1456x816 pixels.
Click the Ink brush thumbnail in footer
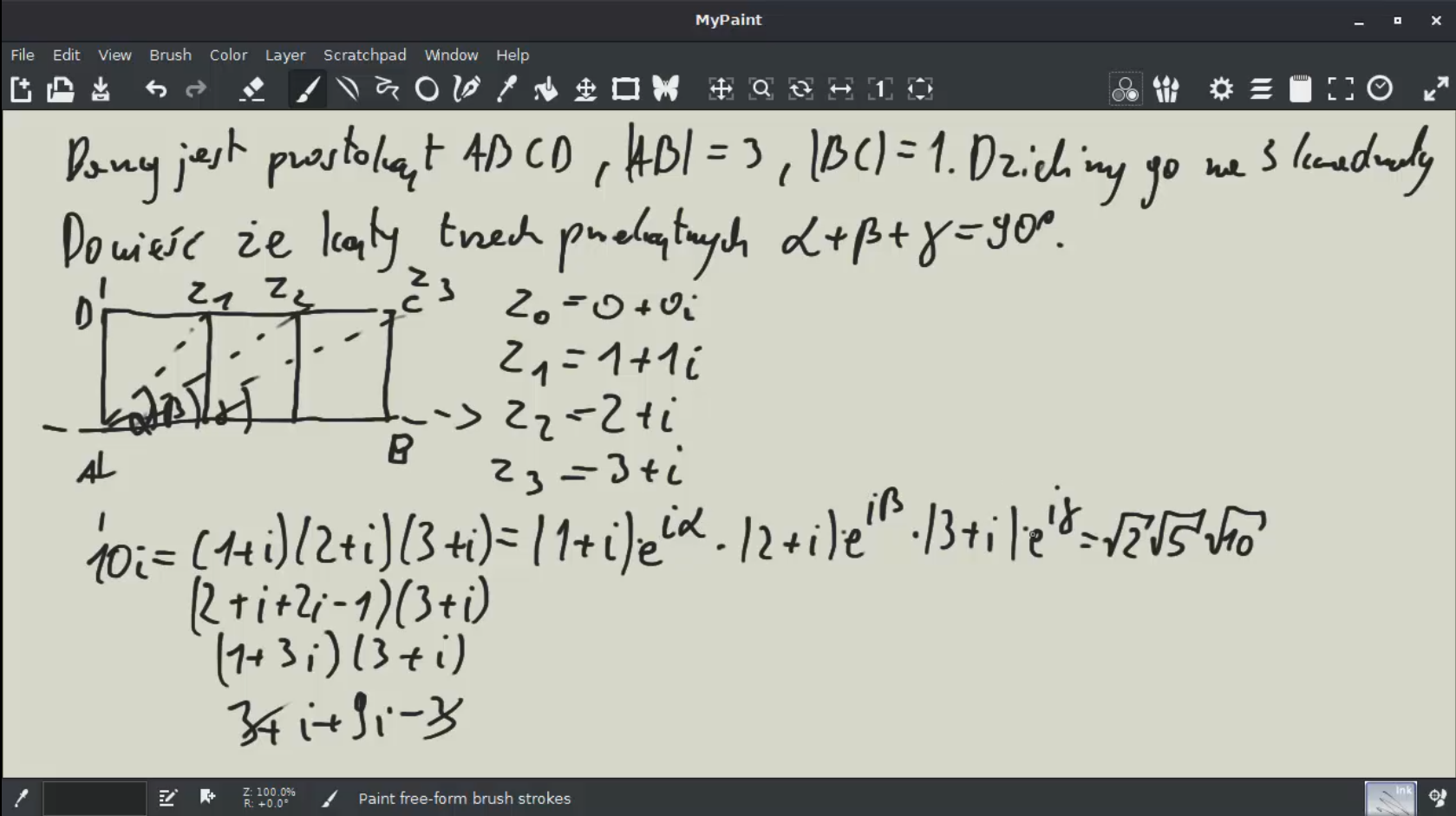pos(1390,798)
